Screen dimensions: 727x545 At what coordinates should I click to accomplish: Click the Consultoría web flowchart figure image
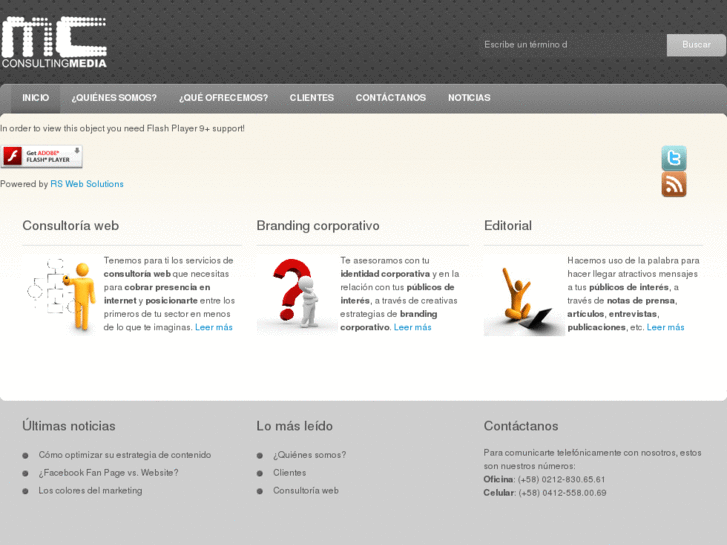[x=62, y=295]
